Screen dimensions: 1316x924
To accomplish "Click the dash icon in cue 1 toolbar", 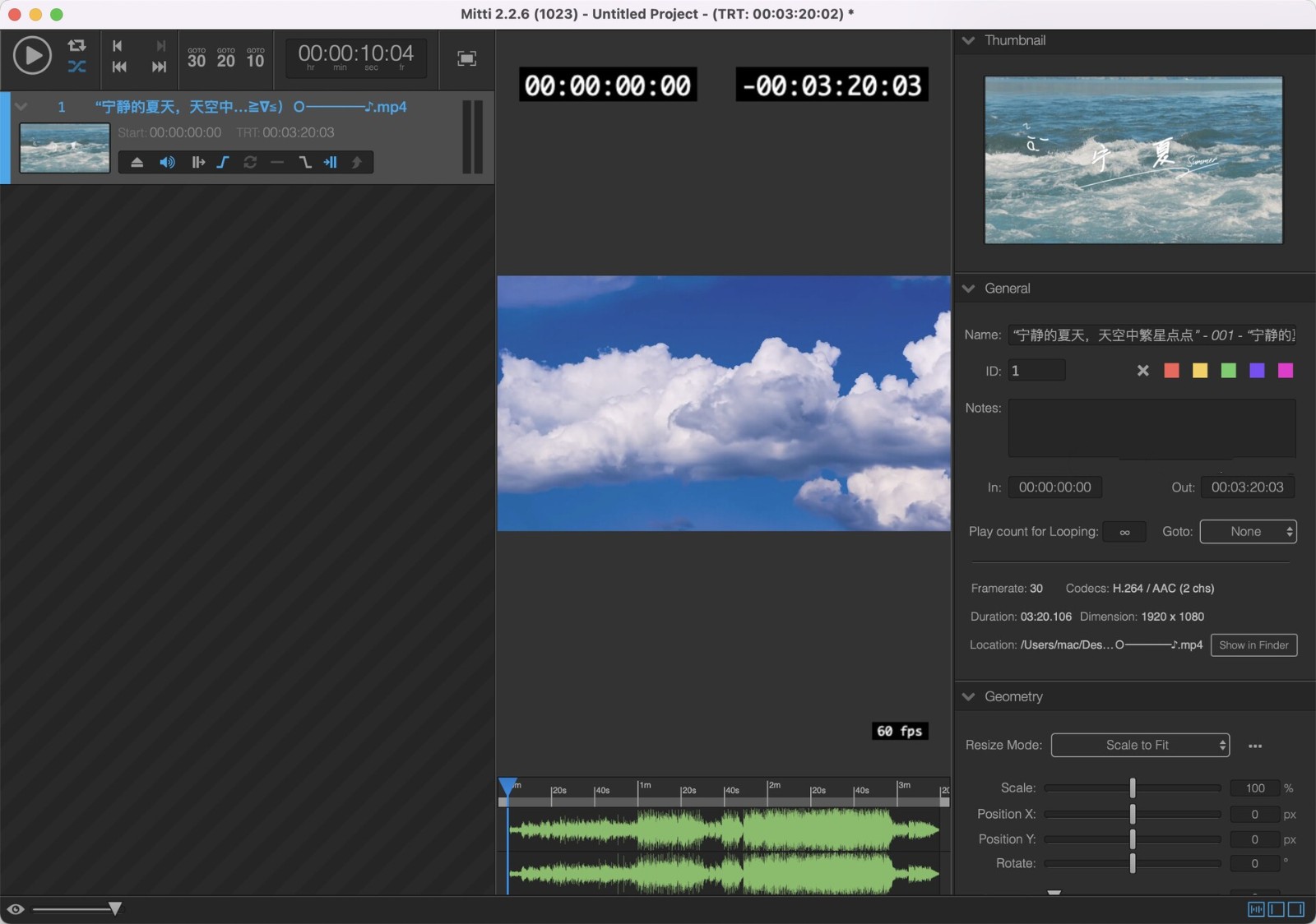I will tap(277, 163).
